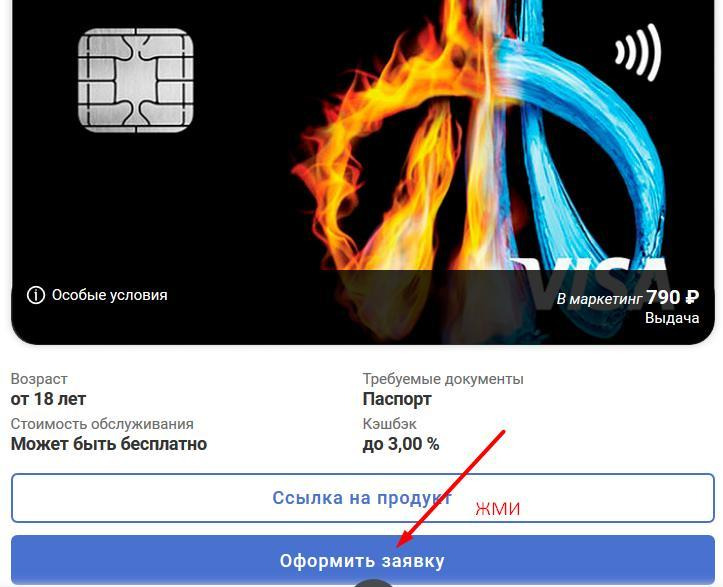Click the В маркетинг 790 ₽ label
The image size is (723, 587).
click(628, 298)
